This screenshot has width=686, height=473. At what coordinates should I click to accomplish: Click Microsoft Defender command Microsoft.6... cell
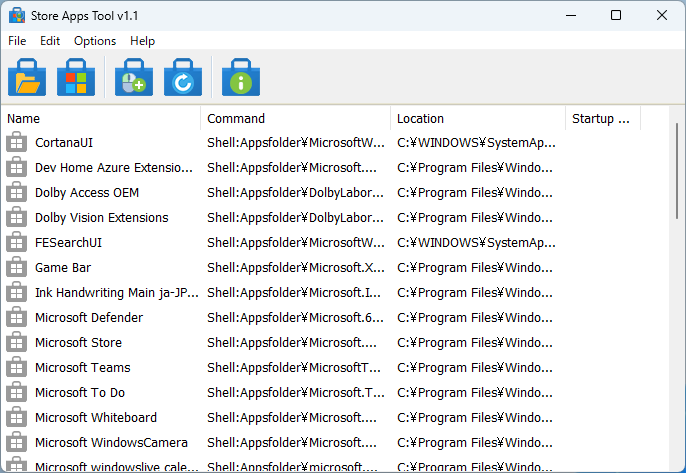coord(295,317)
